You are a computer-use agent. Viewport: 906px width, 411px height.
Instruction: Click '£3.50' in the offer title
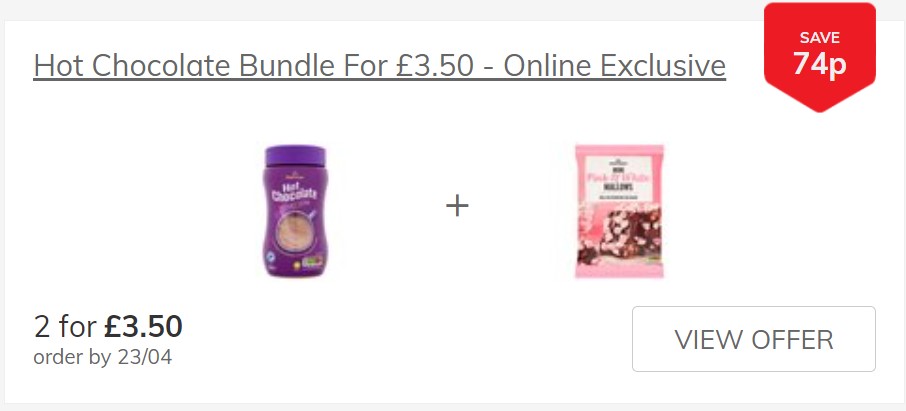[x=435, y=65]
